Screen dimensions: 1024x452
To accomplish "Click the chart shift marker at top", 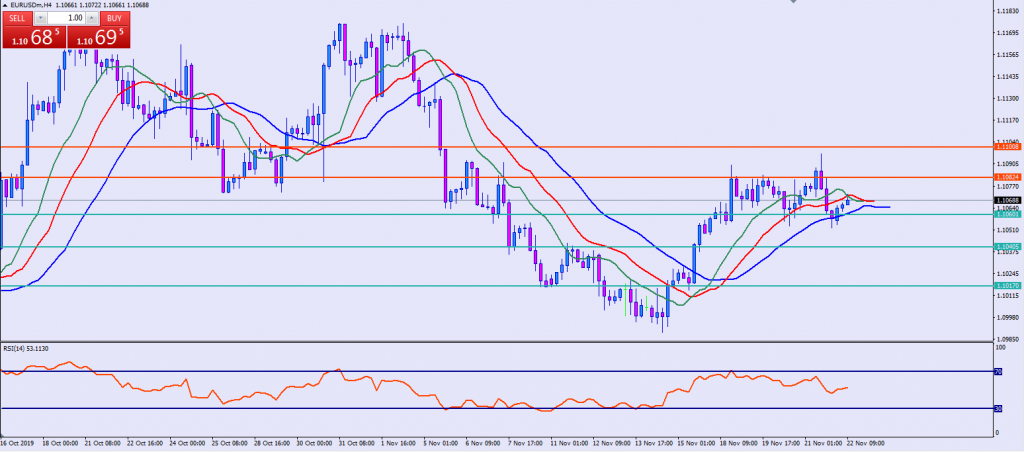I will coord(793,4).
